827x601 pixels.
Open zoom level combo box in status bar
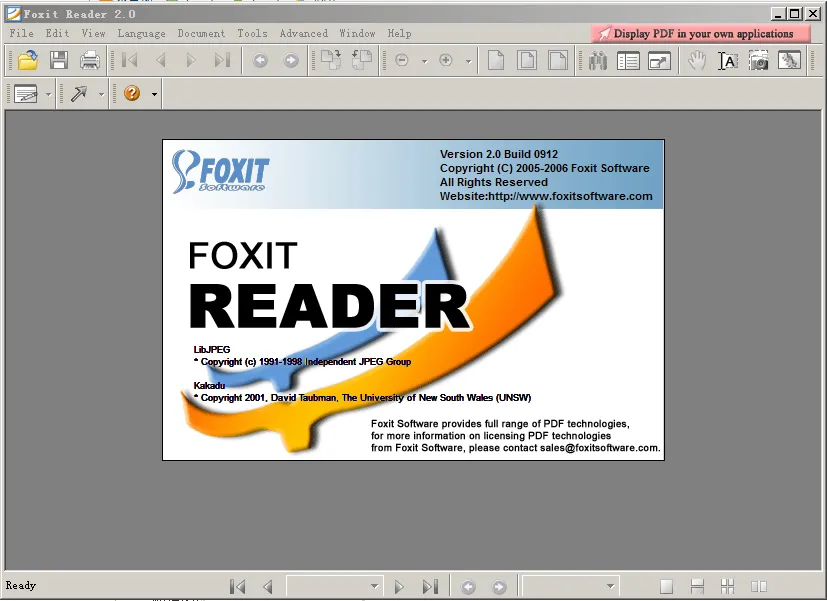pyautogui.click(x=570, y=586)
